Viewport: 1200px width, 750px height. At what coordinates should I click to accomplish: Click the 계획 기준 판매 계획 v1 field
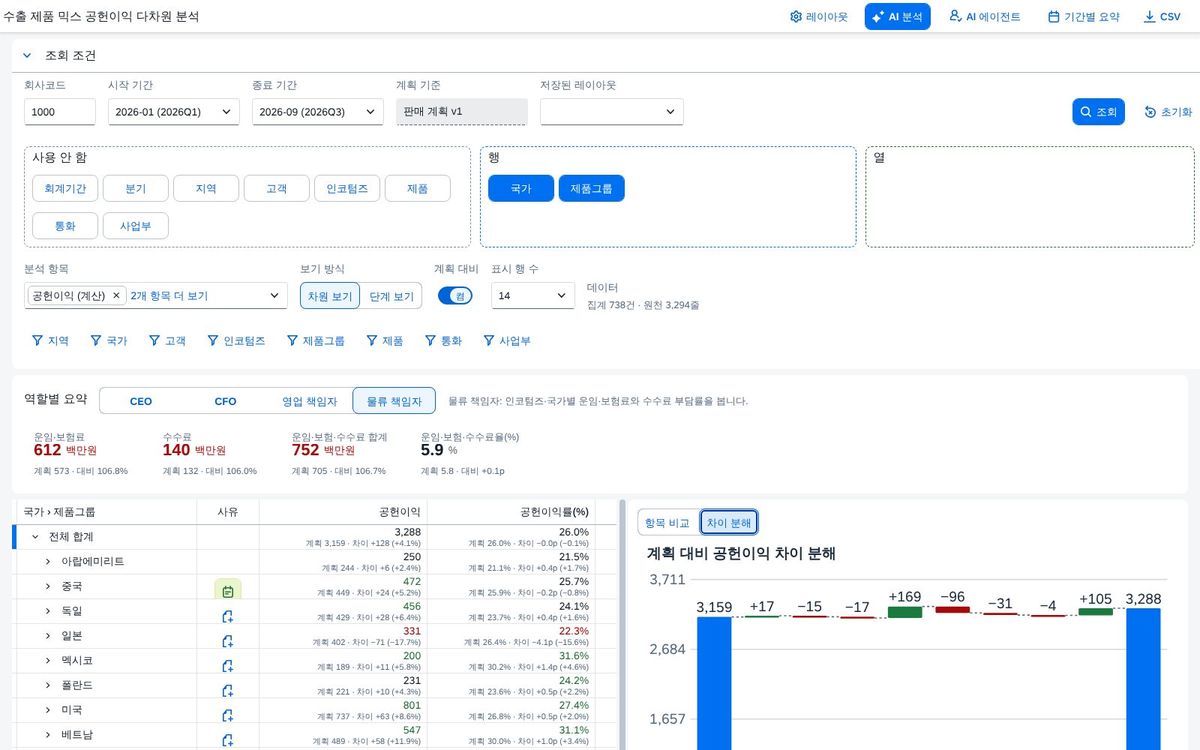click(x=462, y=112)
